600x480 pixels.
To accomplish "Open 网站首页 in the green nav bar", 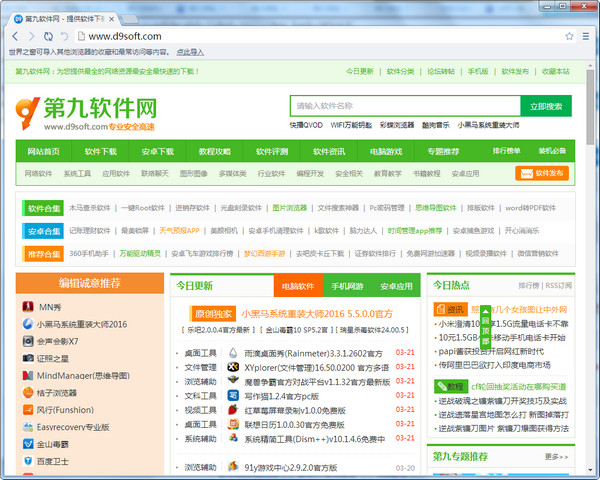I will click(x=44, y=151).
